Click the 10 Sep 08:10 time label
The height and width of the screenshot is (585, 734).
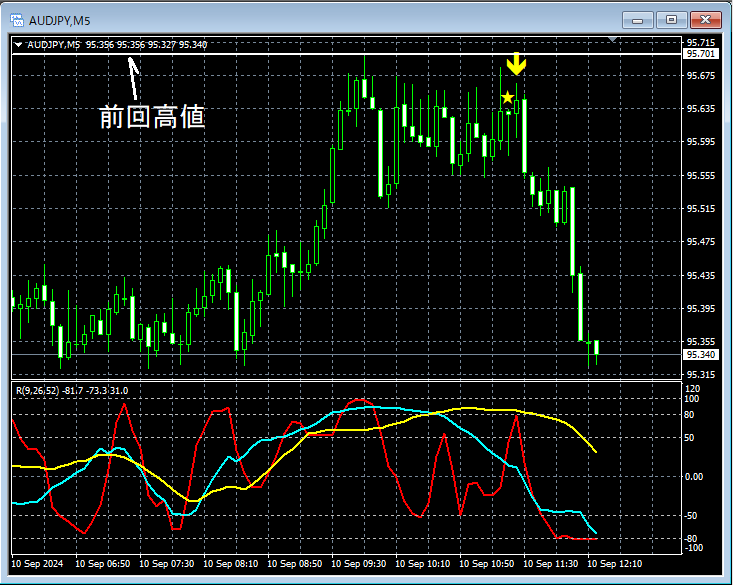pyautogui.click(x=230, y=563)
